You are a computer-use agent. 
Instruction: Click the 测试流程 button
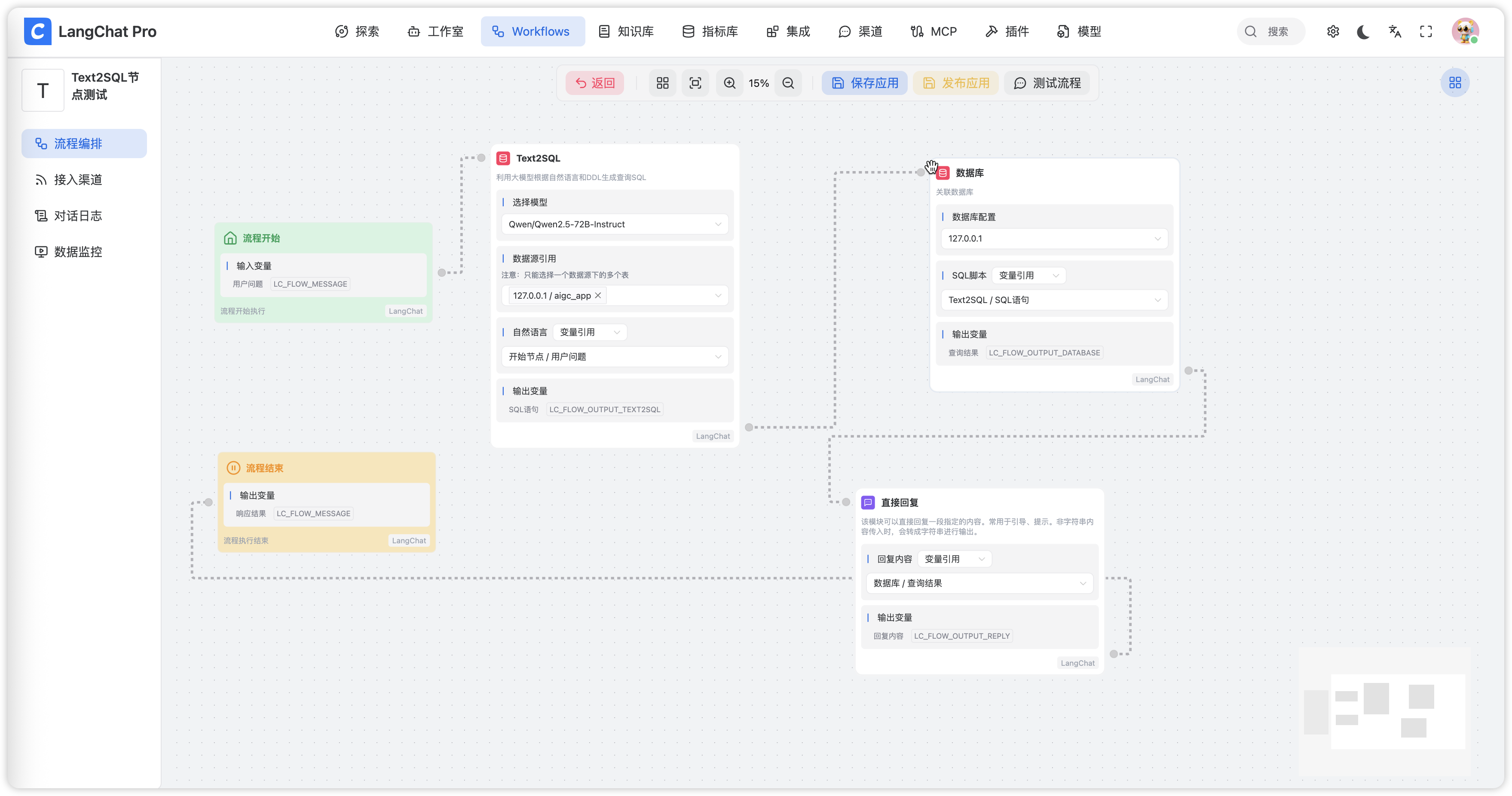tap(1047, 83)
